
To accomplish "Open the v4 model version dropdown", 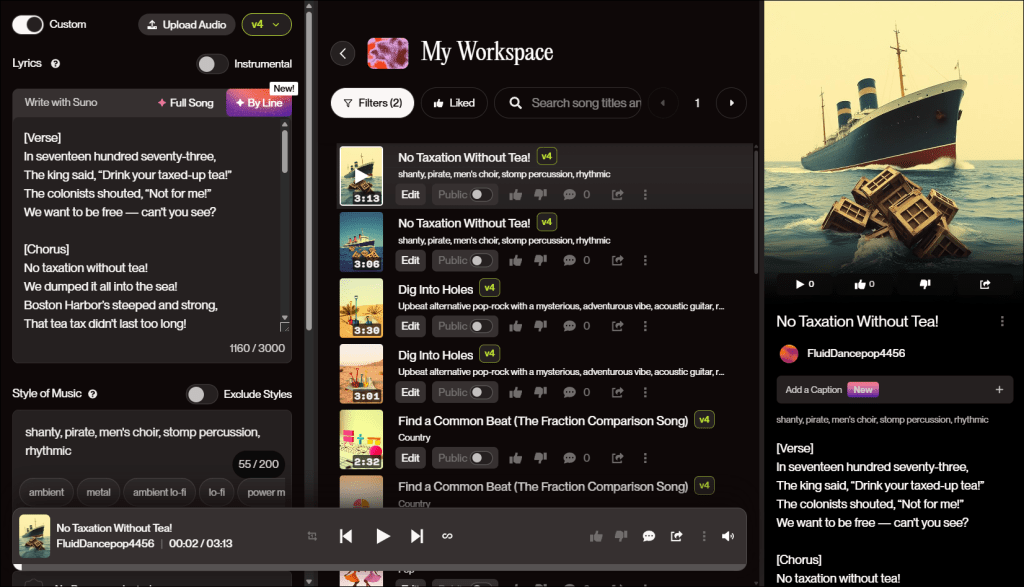I will coord(266,24).
